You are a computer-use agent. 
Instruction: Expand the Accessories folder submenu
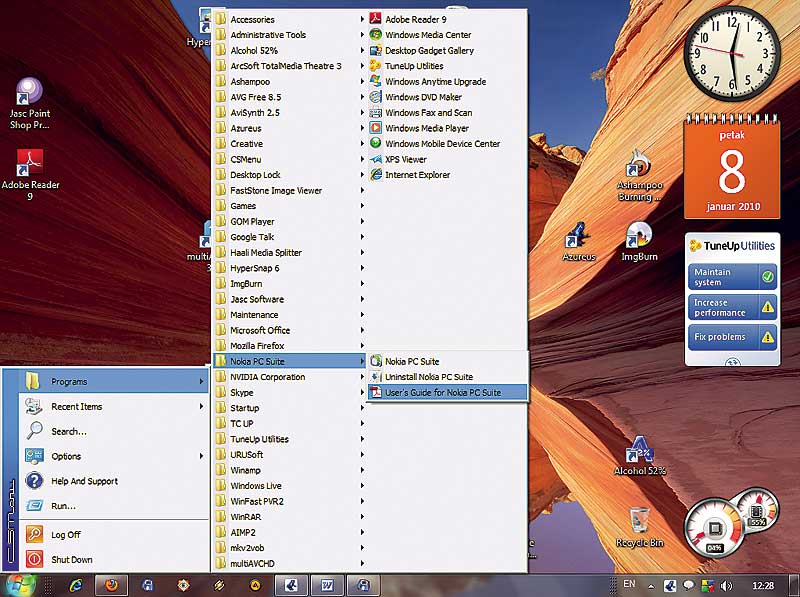tap(290, 19)
